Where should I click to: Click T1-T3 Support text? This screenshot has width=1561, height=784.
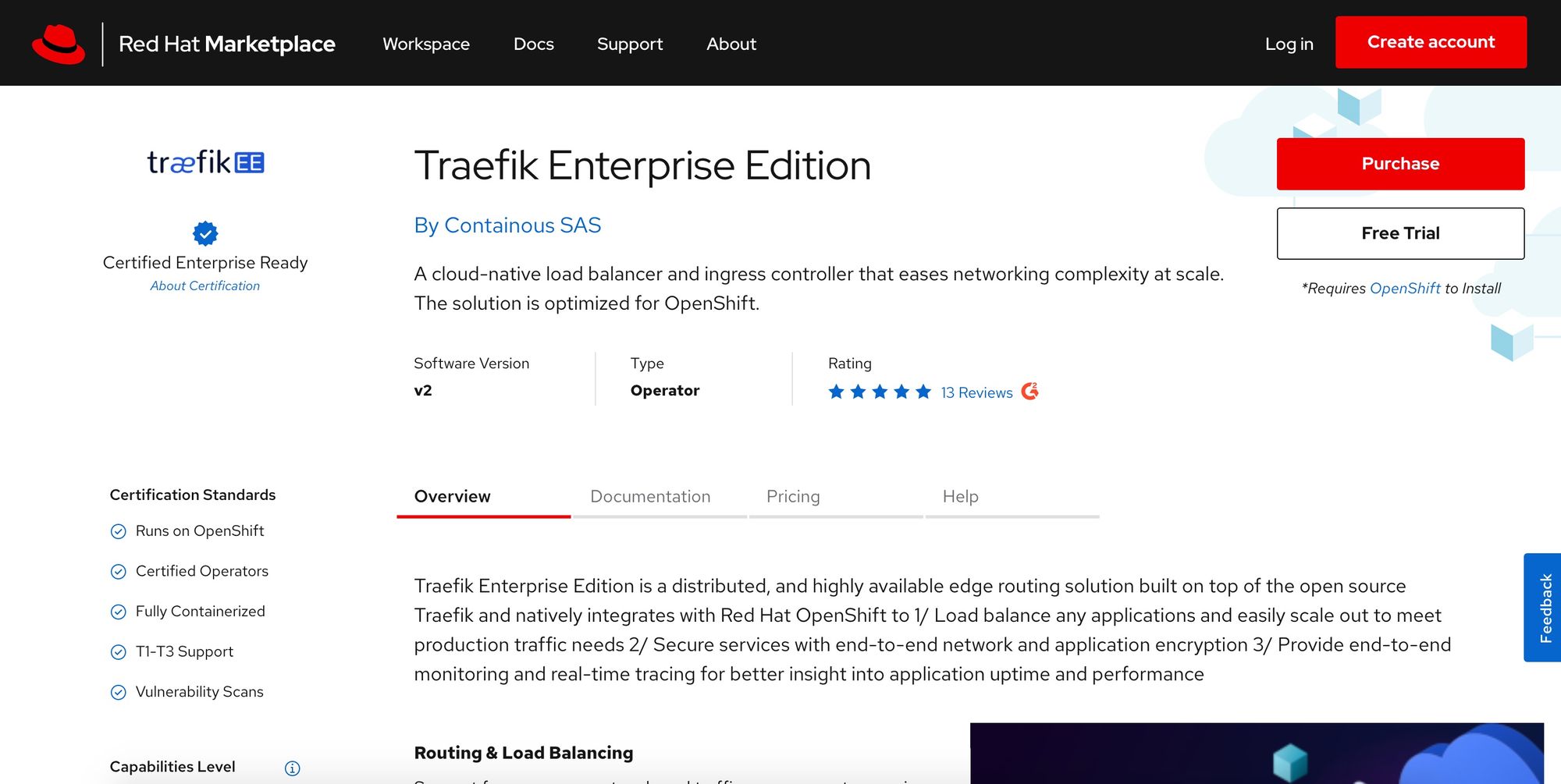point(184,652)
